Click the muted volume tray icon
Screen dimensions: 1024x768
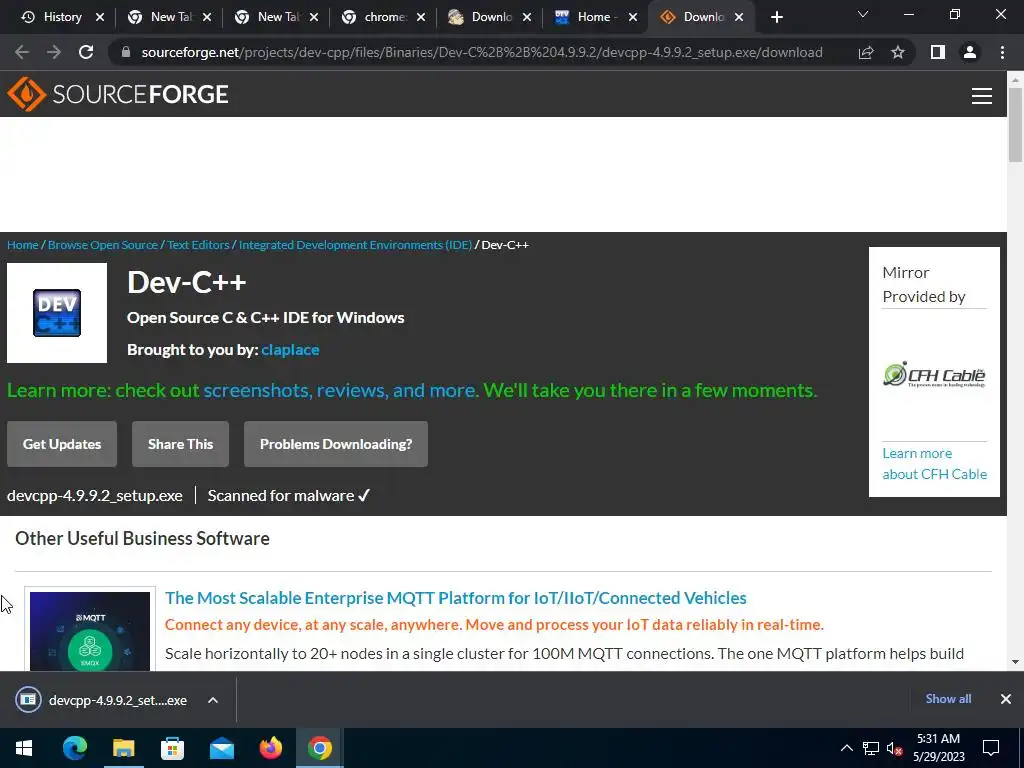tap(894, 748)
